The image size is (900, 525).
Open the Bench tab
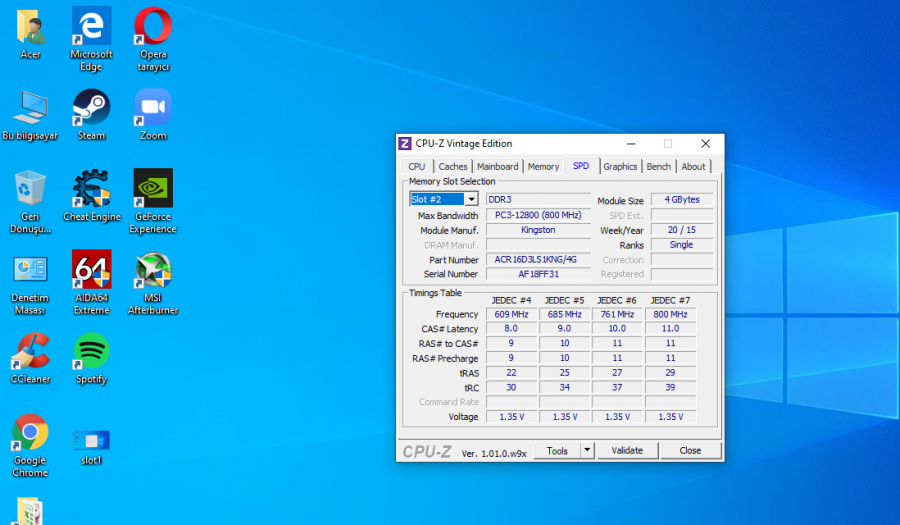(x=658, y=166)
